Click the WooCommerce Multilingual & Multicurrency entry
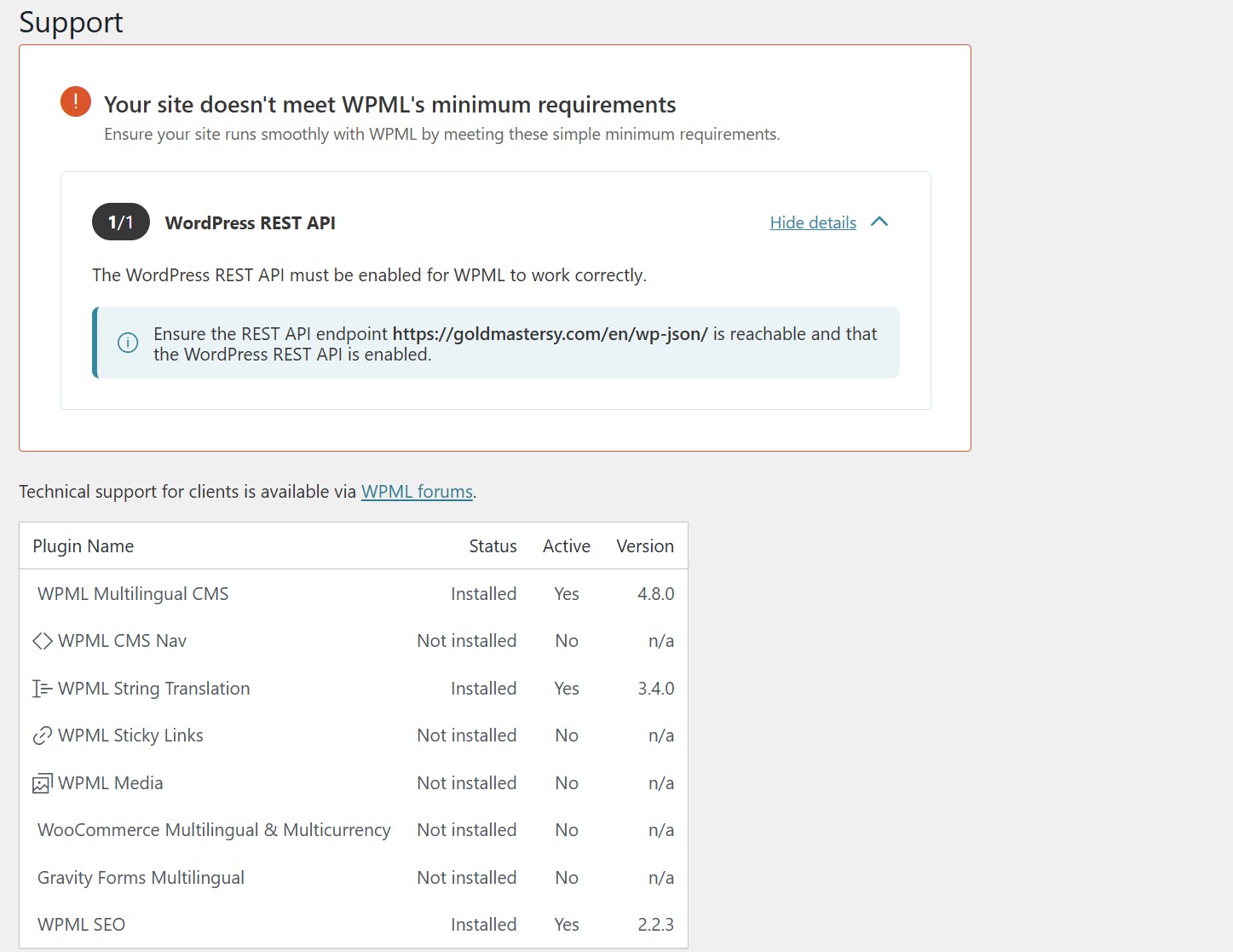 (214, 830)
